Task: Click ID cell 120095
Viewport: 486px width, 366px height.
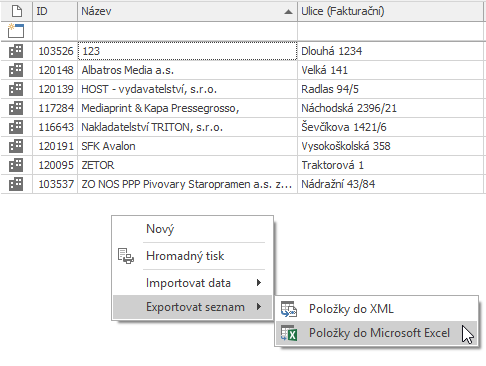Action: (55, 165)
